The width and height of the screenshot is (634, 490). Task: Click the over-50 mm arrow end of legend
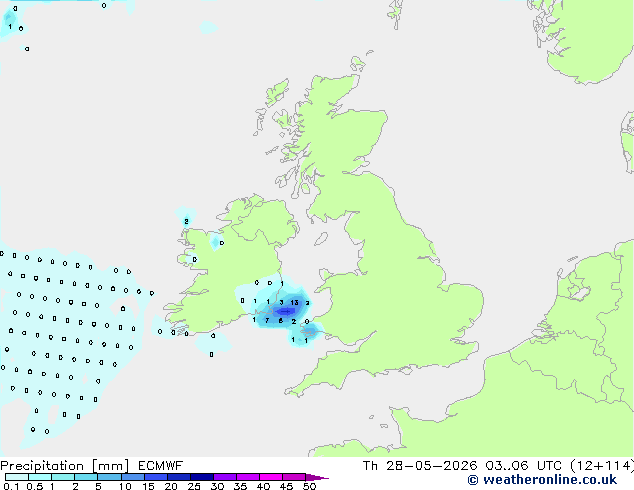pos(317,477)
